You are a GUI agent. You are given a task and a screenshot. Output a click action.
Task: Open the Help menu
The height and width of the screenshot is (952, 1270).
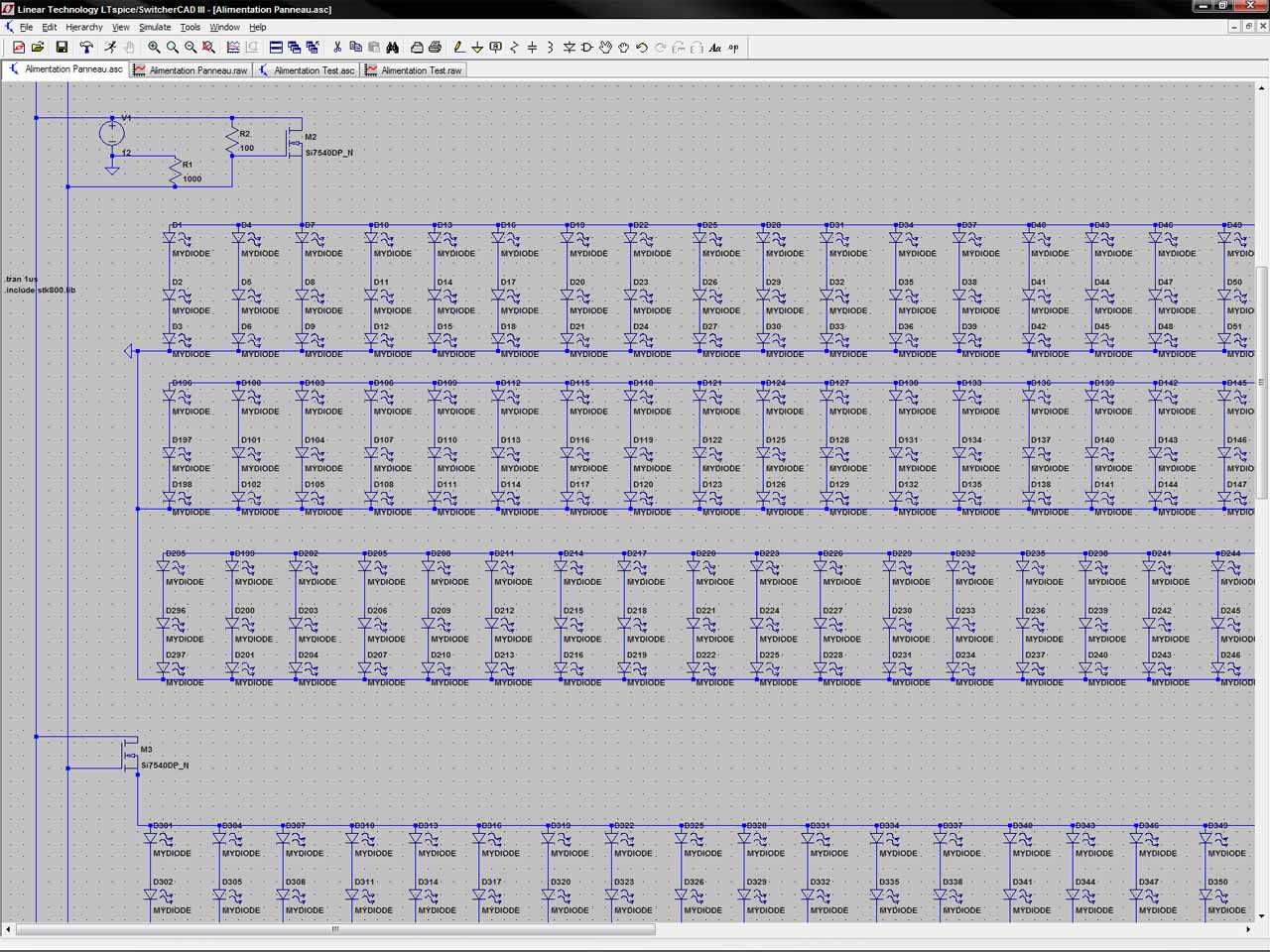258,27
